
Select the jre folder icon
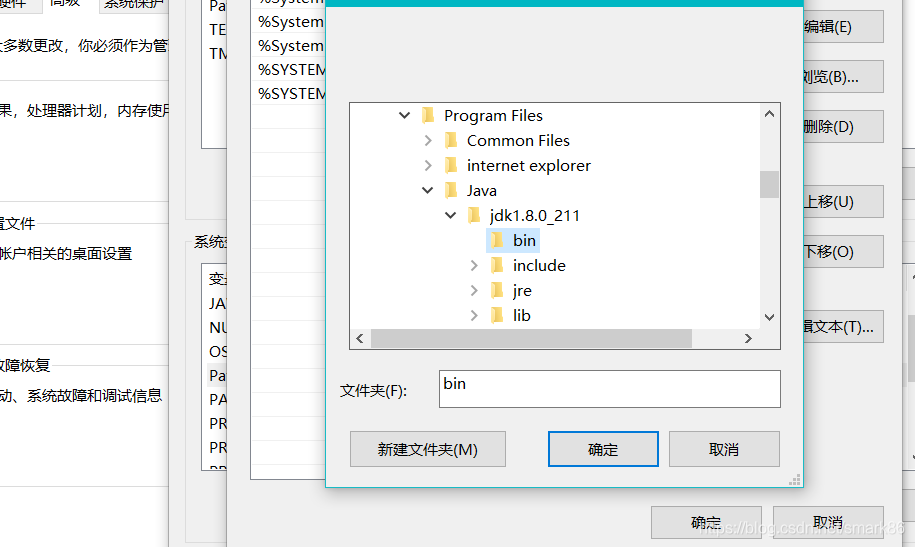497,291
